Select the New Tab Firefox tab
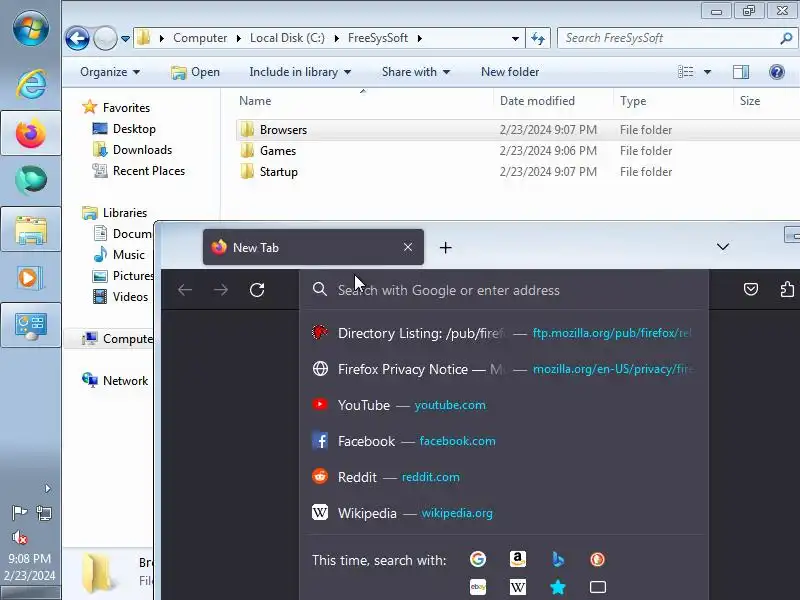Image resolution: width=800 pixels, height=600 pixels. (x=313, y=247)
